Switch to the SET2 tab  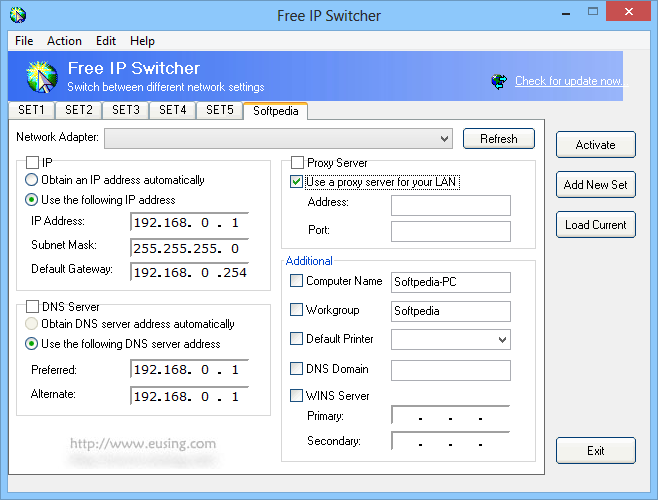coord(78,110)
